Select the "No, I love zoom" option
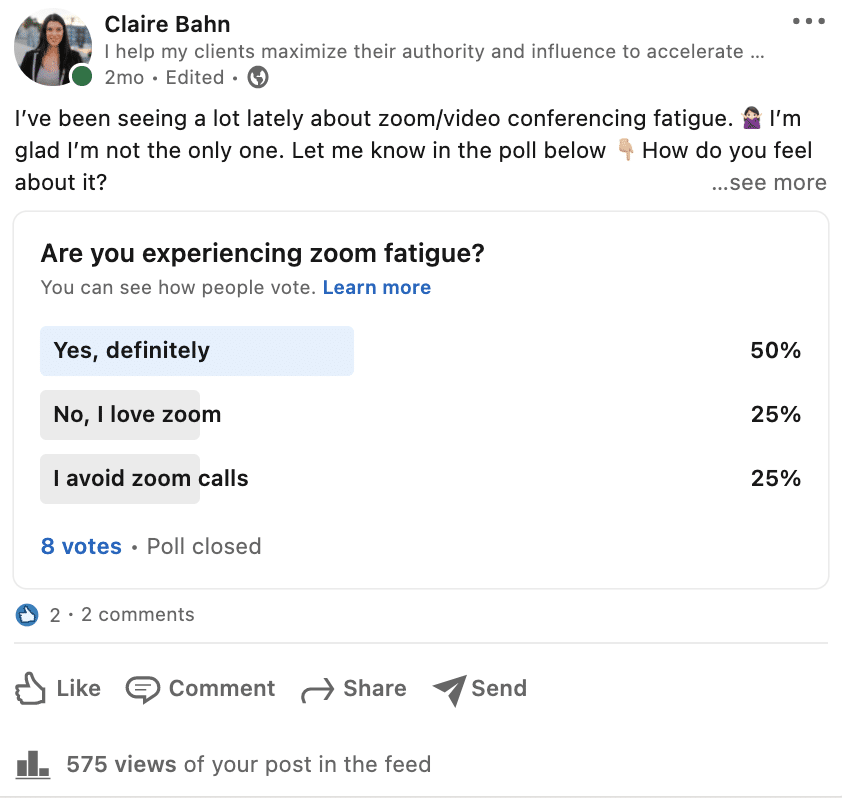 137,415
